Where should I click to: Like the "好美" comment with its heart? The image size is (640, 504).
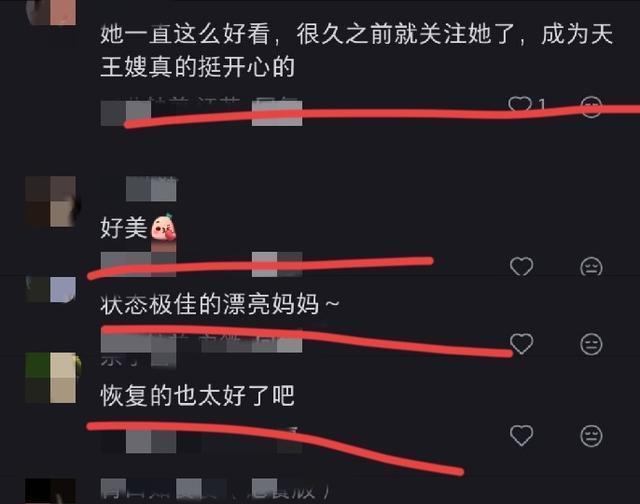(521, 266)
